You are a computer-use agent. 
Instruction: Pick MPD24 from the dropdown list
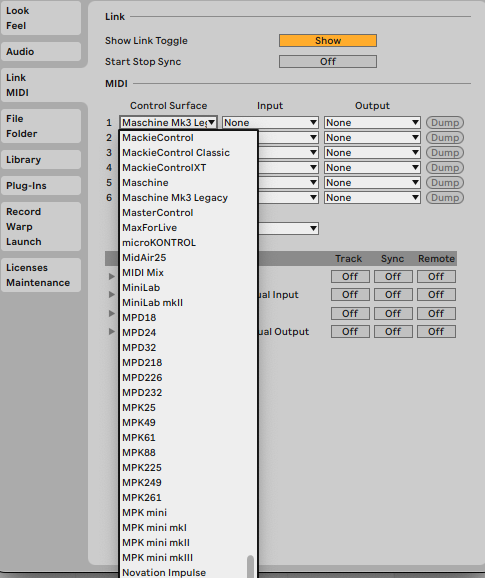188,332
